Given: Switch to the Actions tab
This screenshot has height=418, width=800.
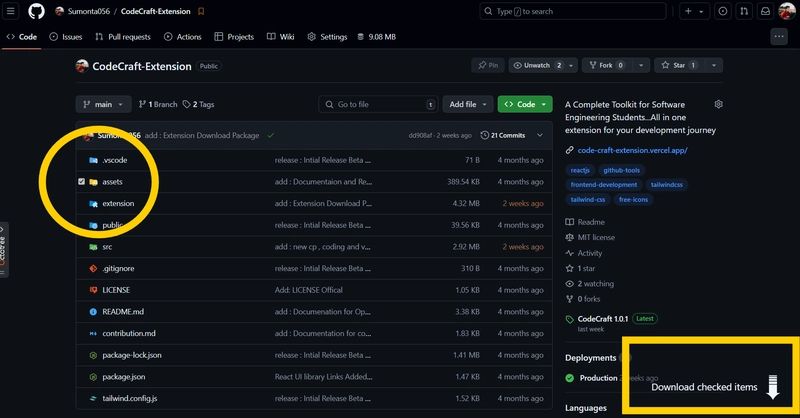Looking at the screenshot, I should click(x=183, y=37).
